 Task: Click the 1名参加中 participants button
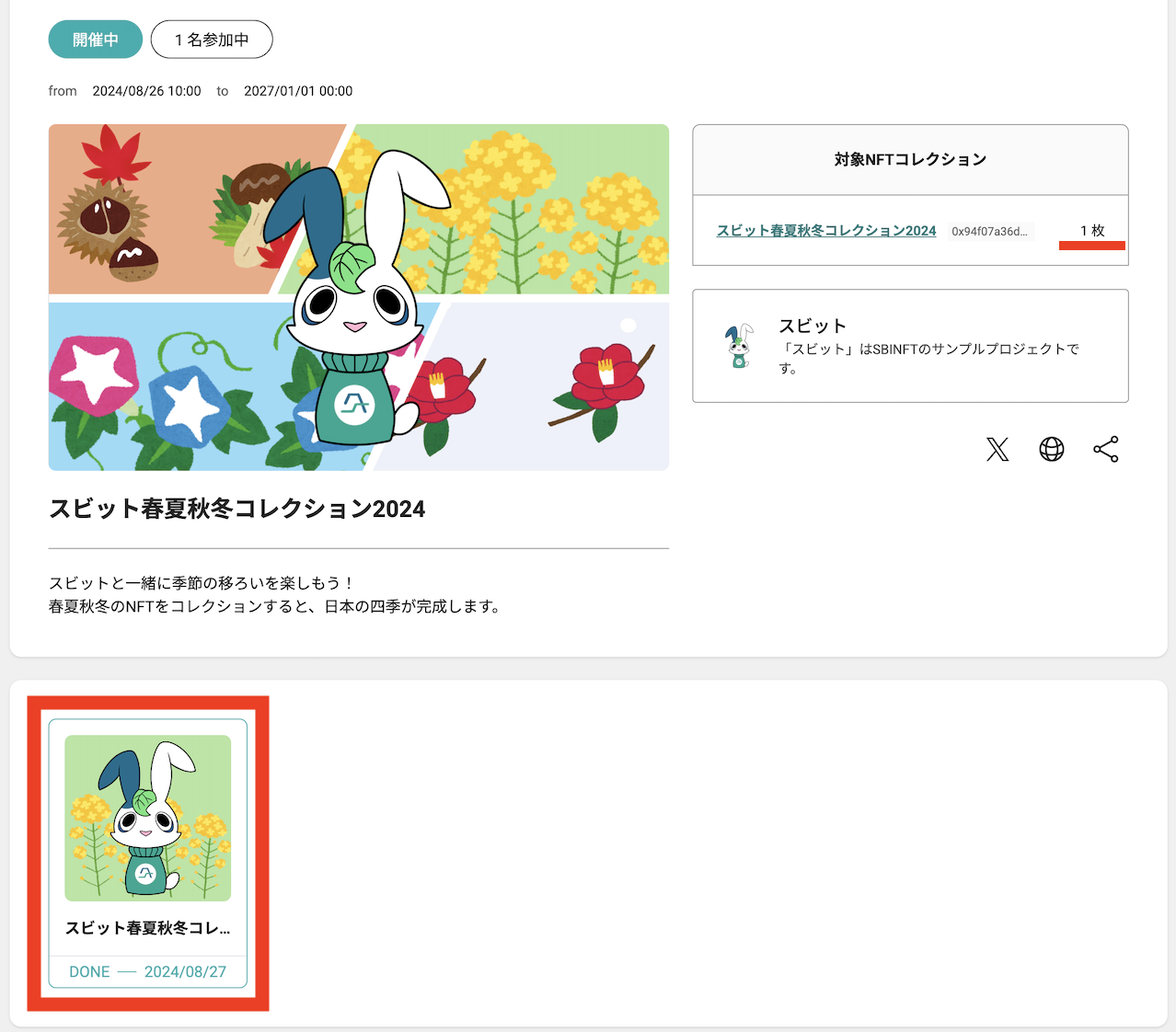tap(212, 40)
